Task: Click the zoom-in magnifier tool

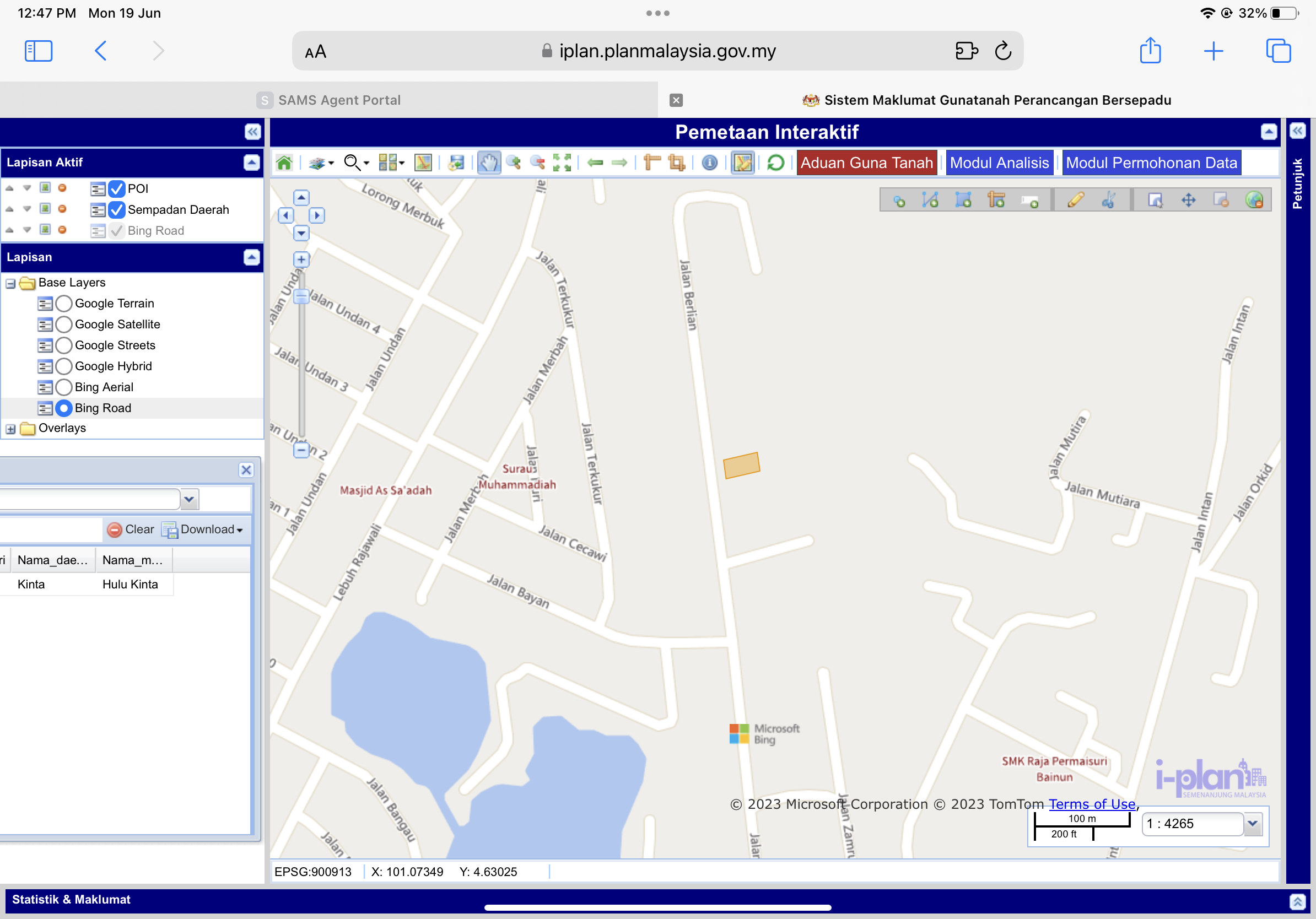Action: [x=514, y=163]
